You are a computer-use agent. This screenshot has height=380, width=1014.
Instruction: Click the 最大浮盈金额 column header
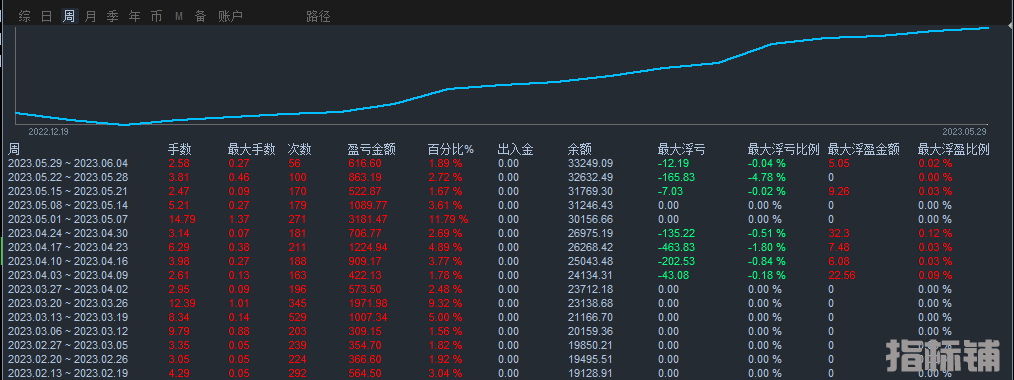(x=863, y=149)
